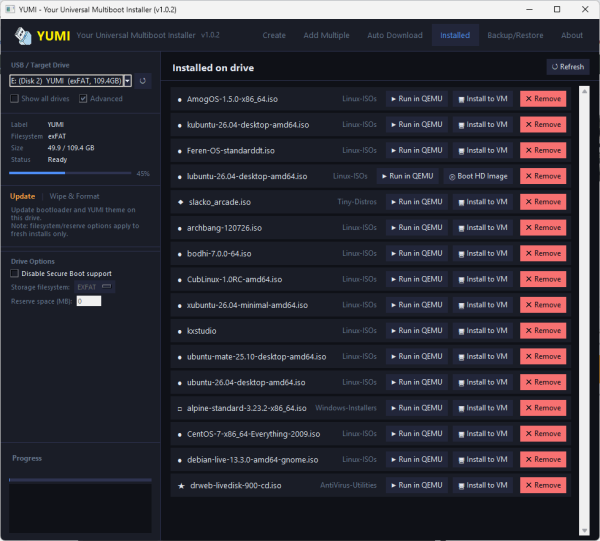Image resolution: width=600 pixels, height=541 pixels.
Task: Install alpine-standard-3.23.2 to VM
Action: (483, 408)
